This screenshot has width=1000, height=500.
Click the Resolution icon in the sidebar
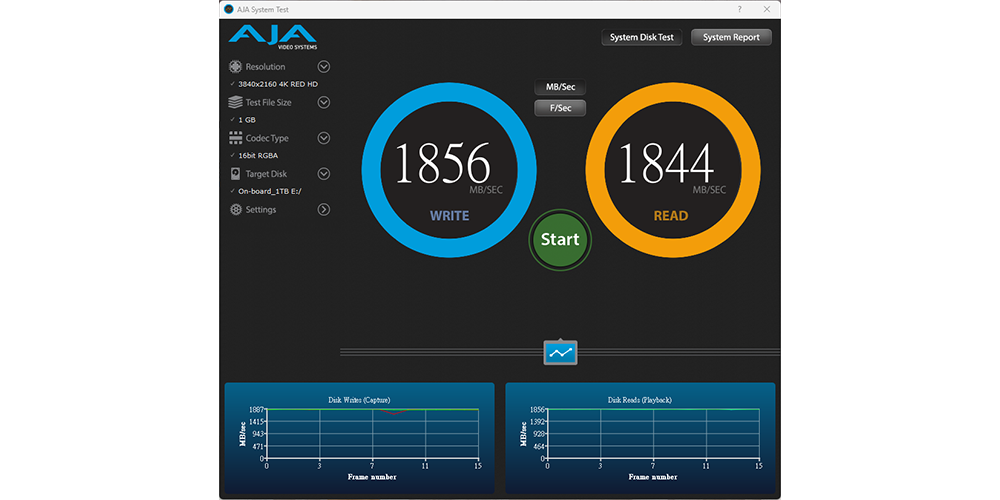click(236, 67)
